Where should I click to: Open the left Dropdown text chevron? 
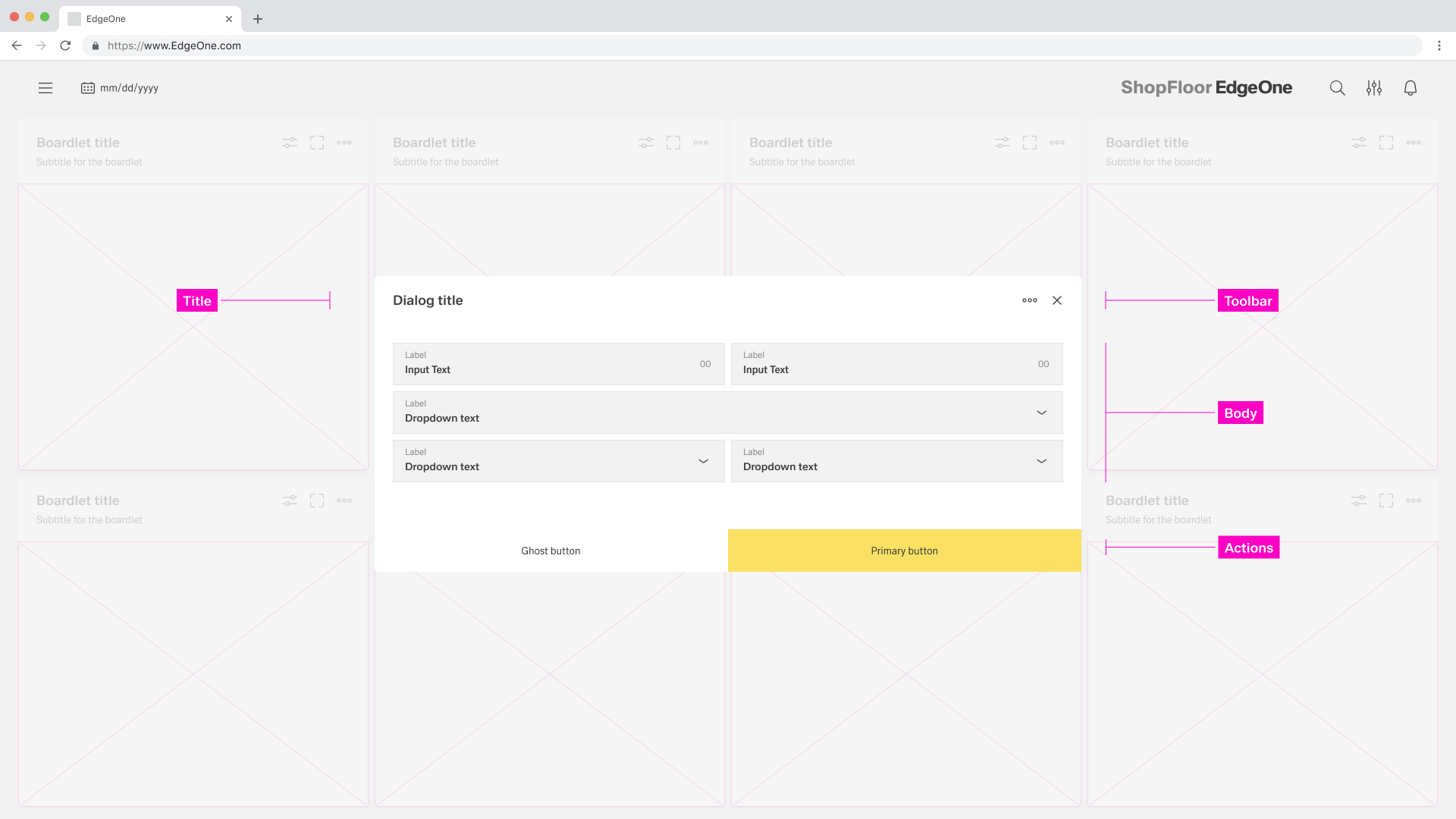702,461
